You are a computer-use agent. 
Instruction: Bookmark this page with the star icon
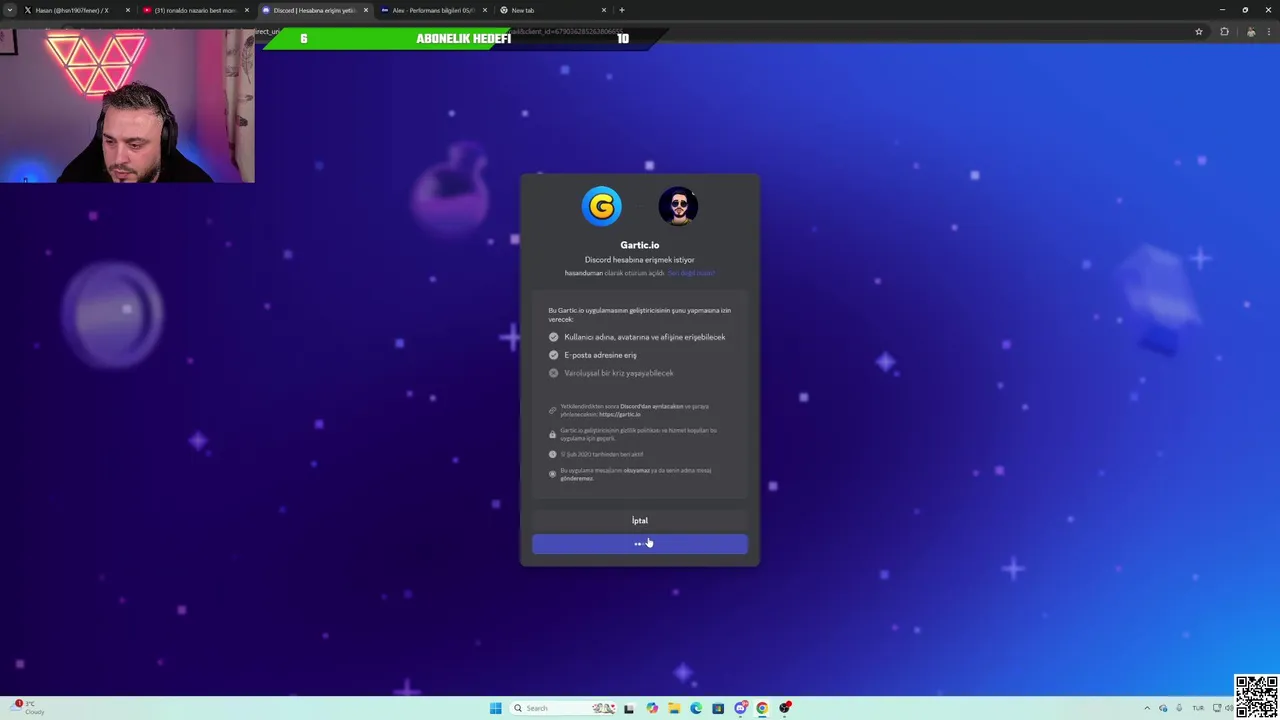pos(1199,32)
